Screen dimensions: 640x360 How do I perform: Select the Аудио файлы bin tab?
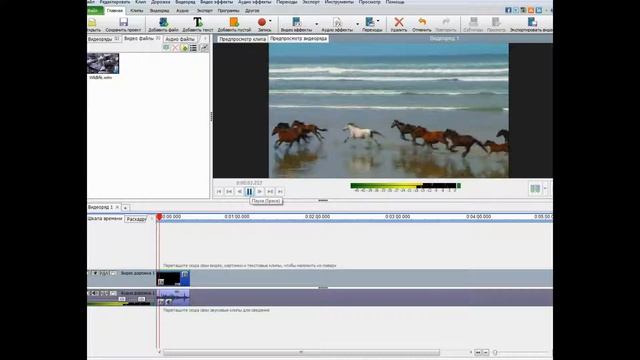tap(180, 39)
